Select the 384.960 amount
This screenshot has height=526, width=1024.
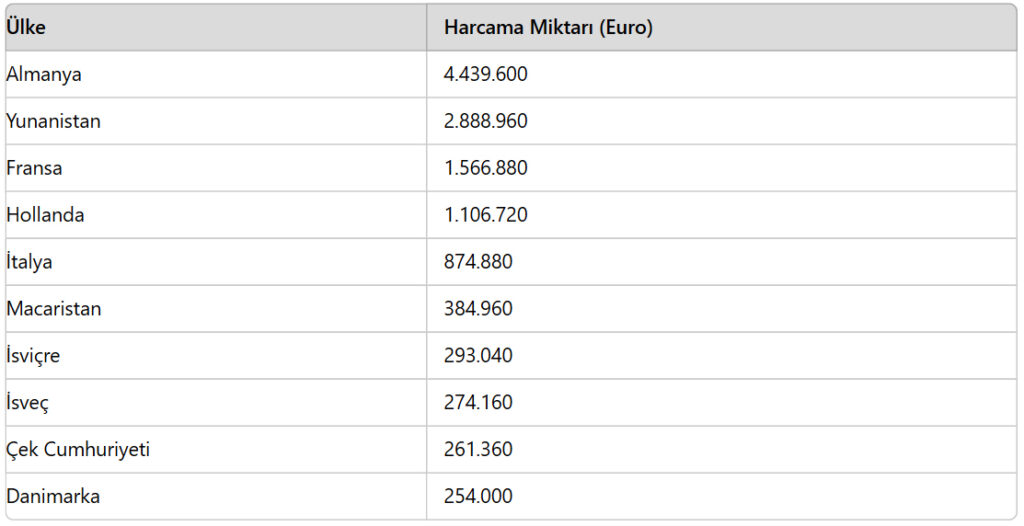(478, 308)
